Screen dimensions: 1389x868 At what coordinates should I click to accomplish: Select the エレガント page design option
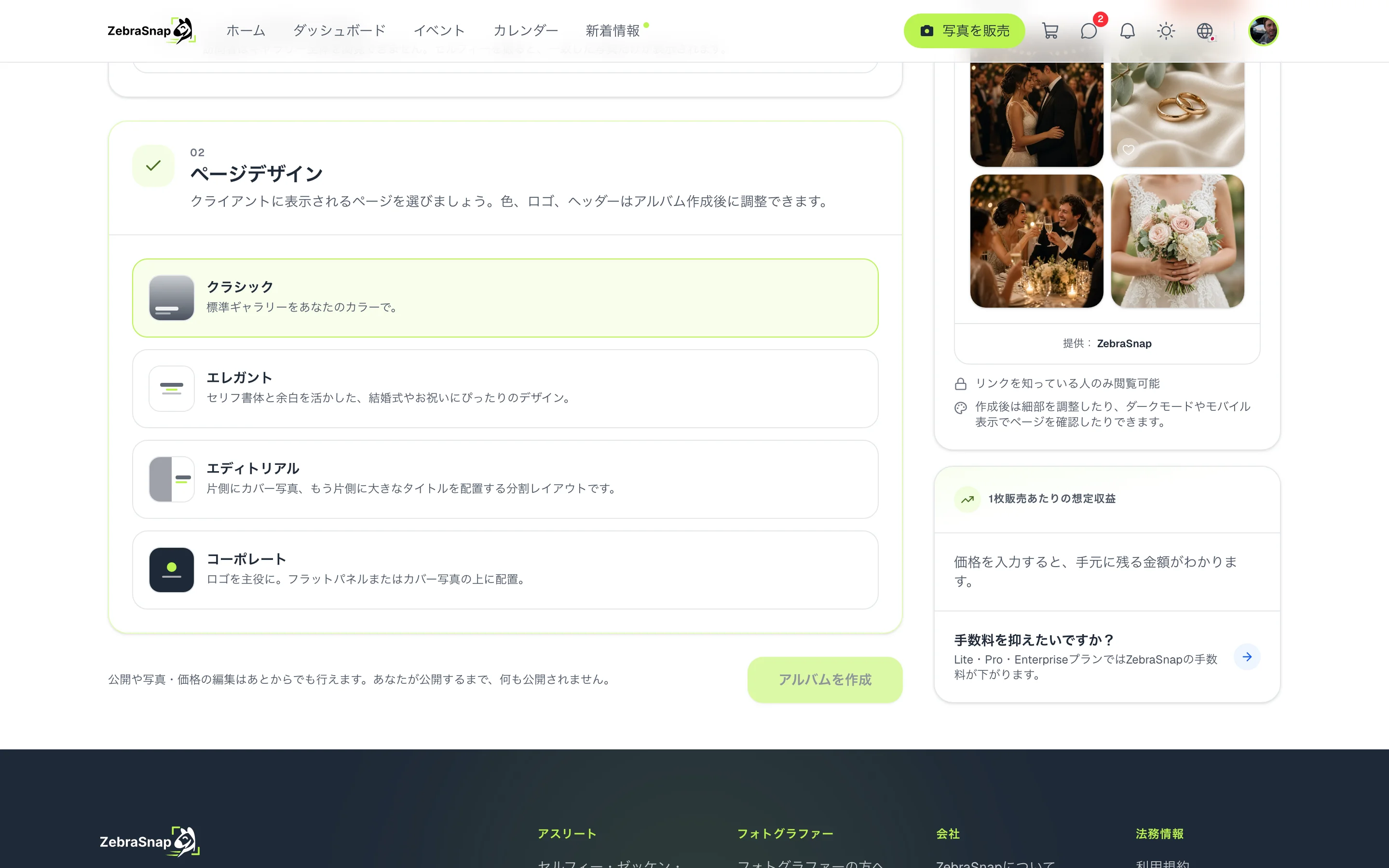point(505,389)
